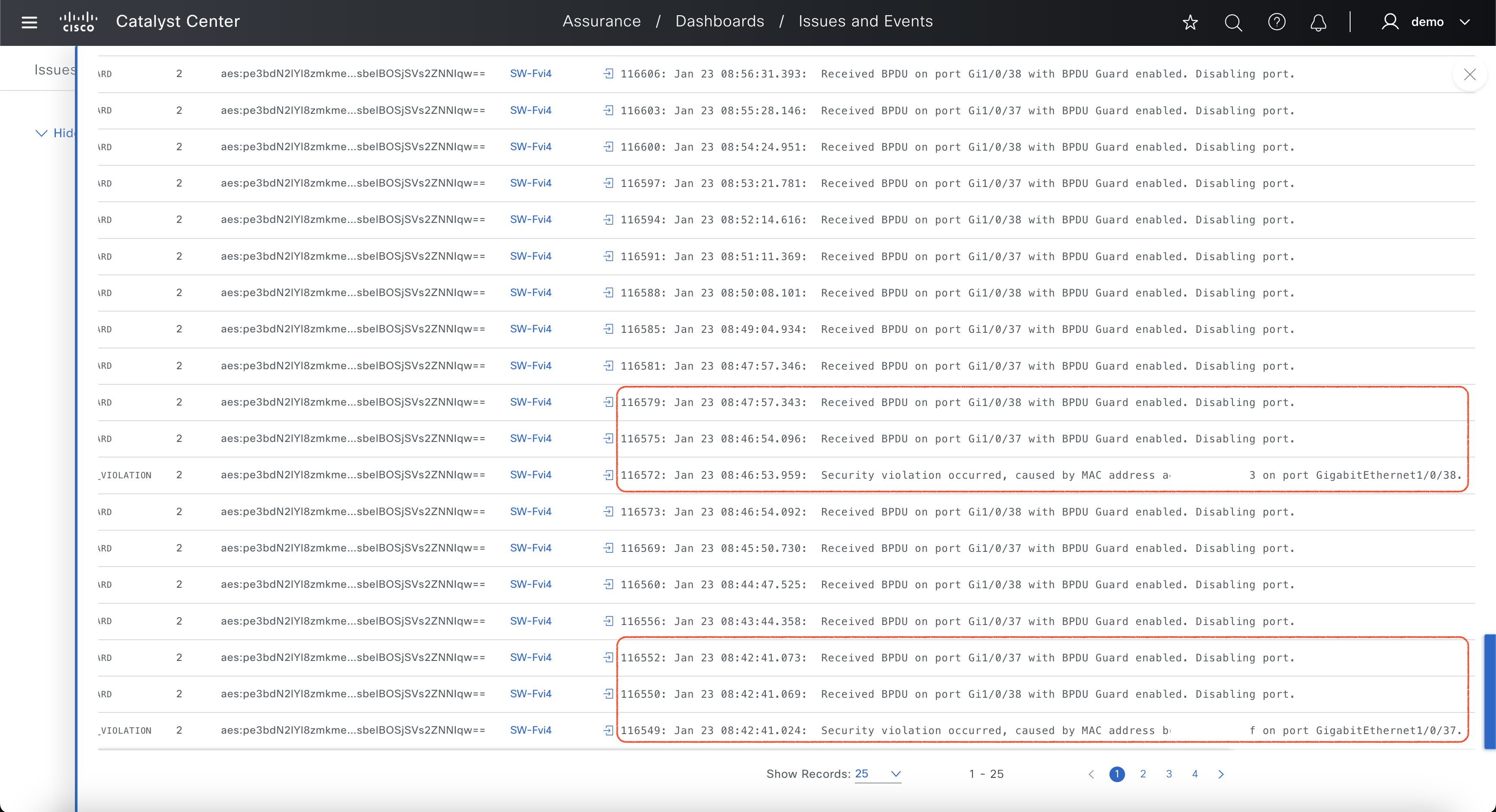Click the aes key cell in 116603 row
The image size is (1496, 812).
point(352,110)
